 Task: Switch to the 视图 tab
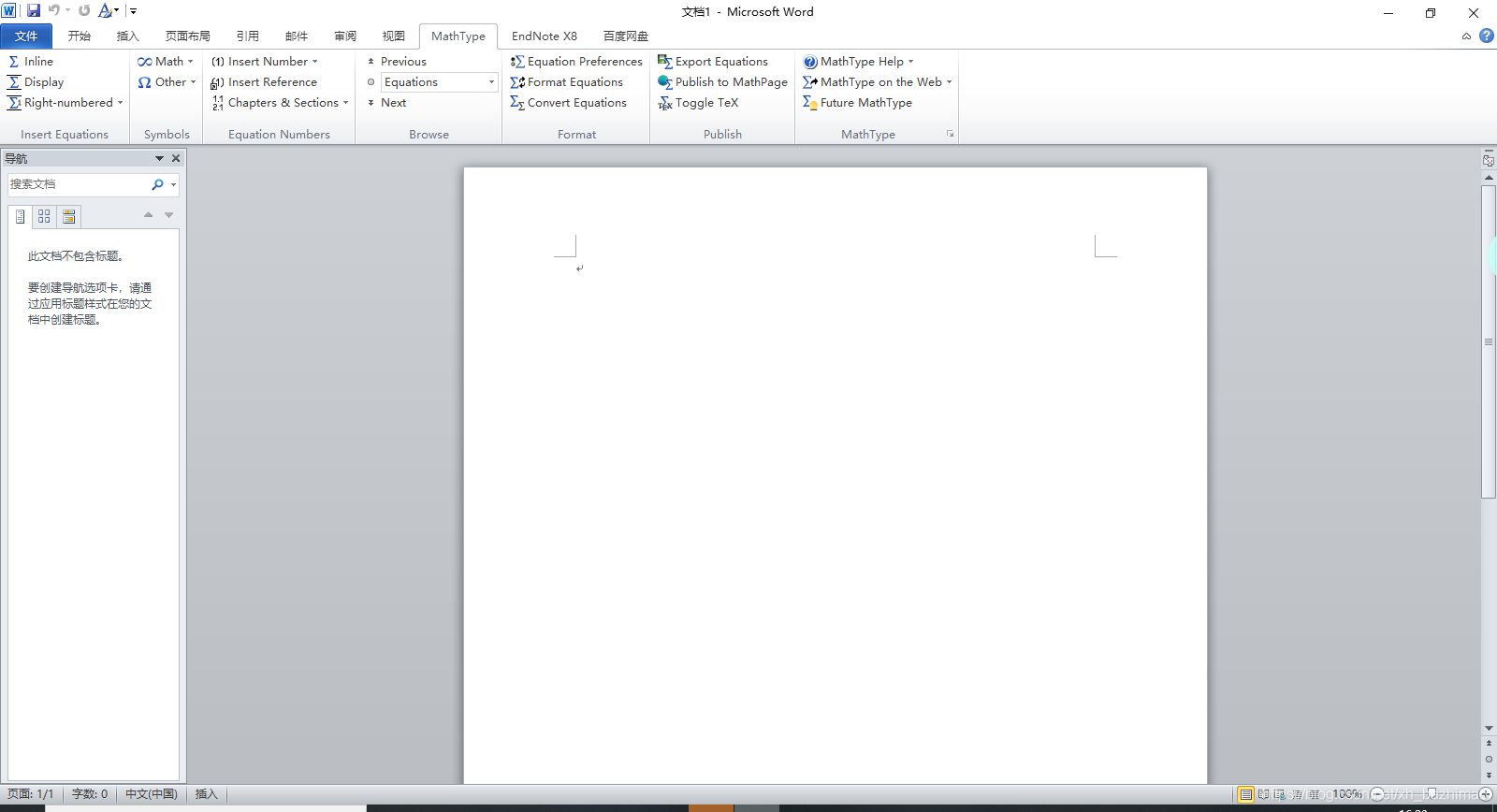click(394, 36)
